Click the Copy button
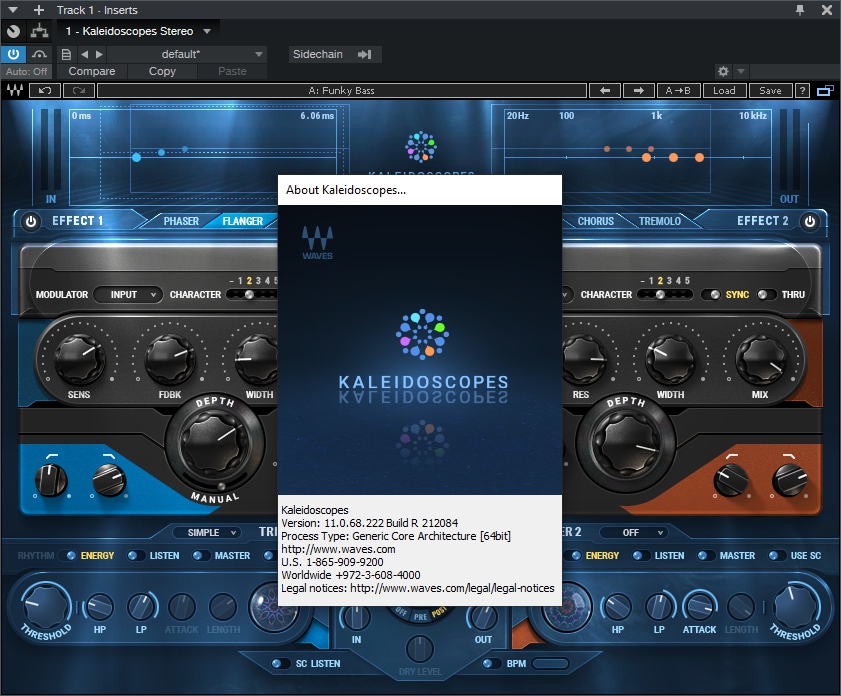Viewport: 841px width, 696px height. click(x=162, y=71)
